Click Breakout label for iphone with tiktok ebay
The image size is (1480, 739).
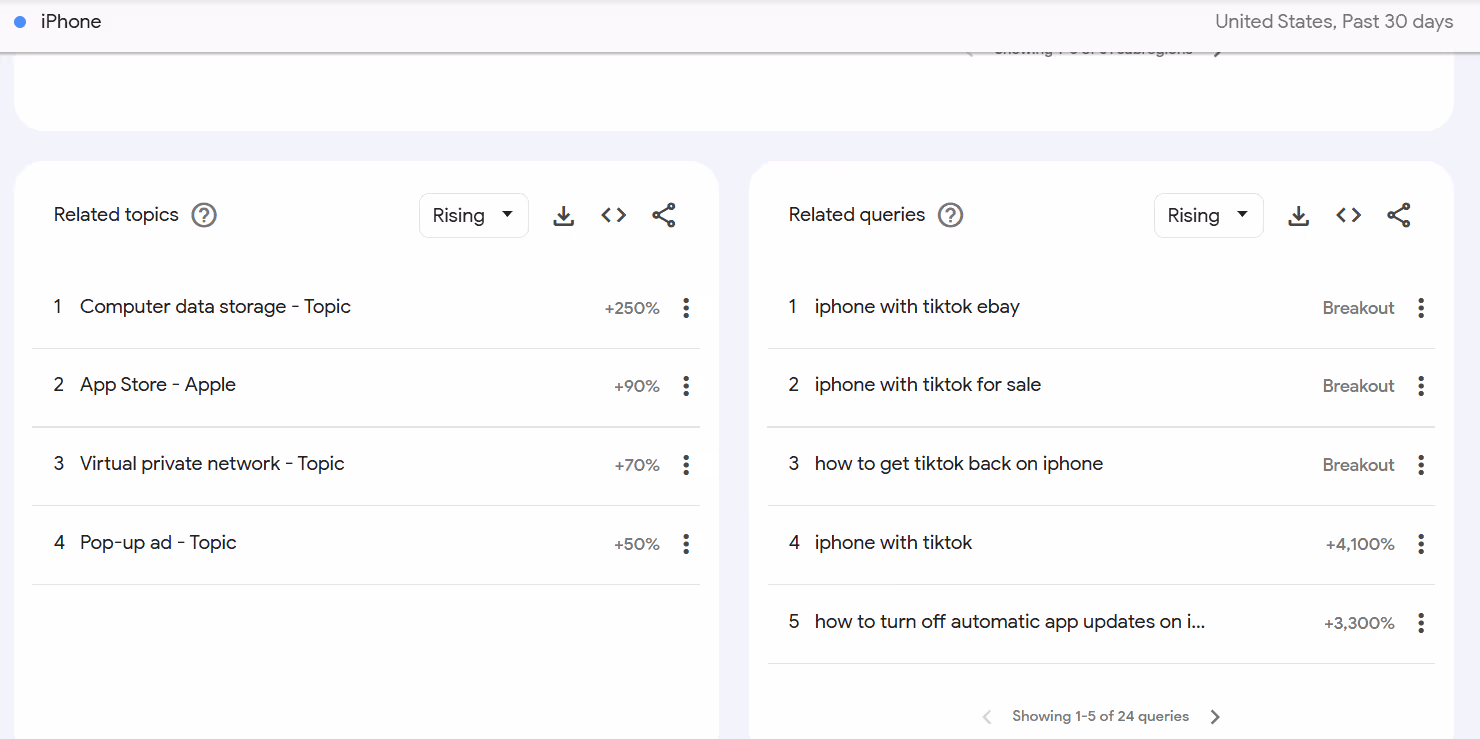pos(1358,309)
